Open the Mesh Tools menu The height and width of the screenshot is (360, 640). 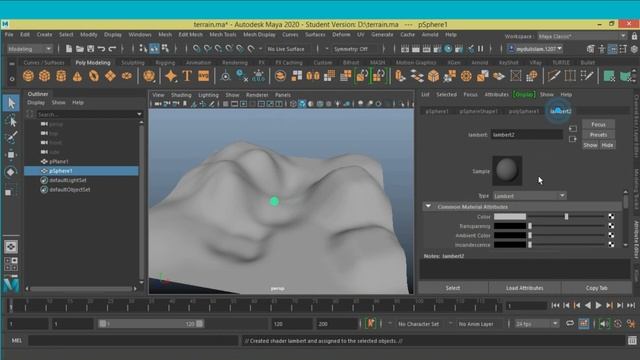[x=222, y=35]
